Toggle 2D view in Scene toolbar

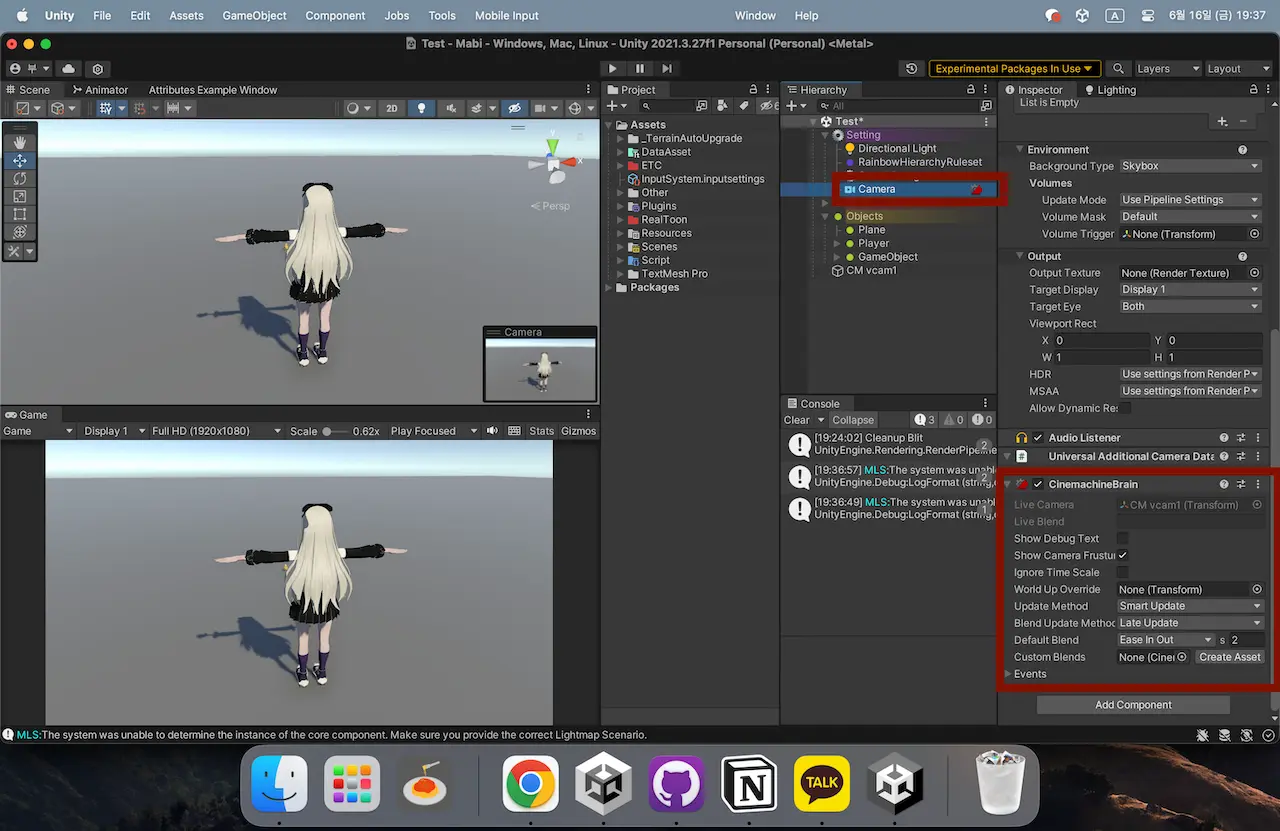click(392, 108)
